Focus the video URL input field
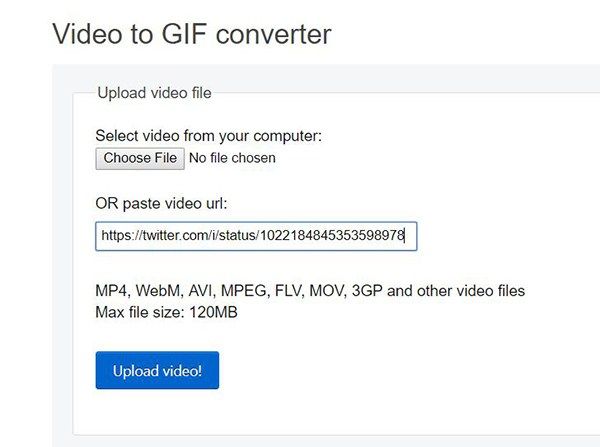Viewport: 600px width, 447px height. click(256, 236)
